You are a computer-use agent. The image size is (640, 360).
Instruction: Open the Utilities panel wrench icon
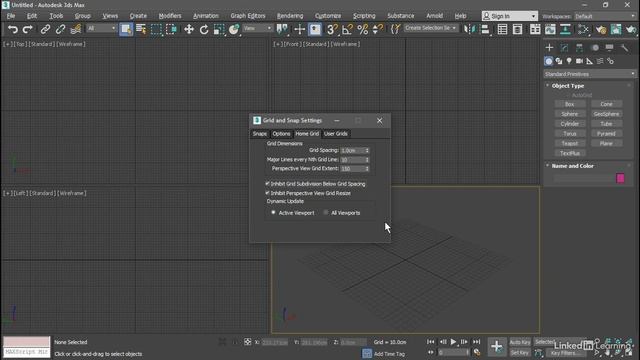(624, 48)
